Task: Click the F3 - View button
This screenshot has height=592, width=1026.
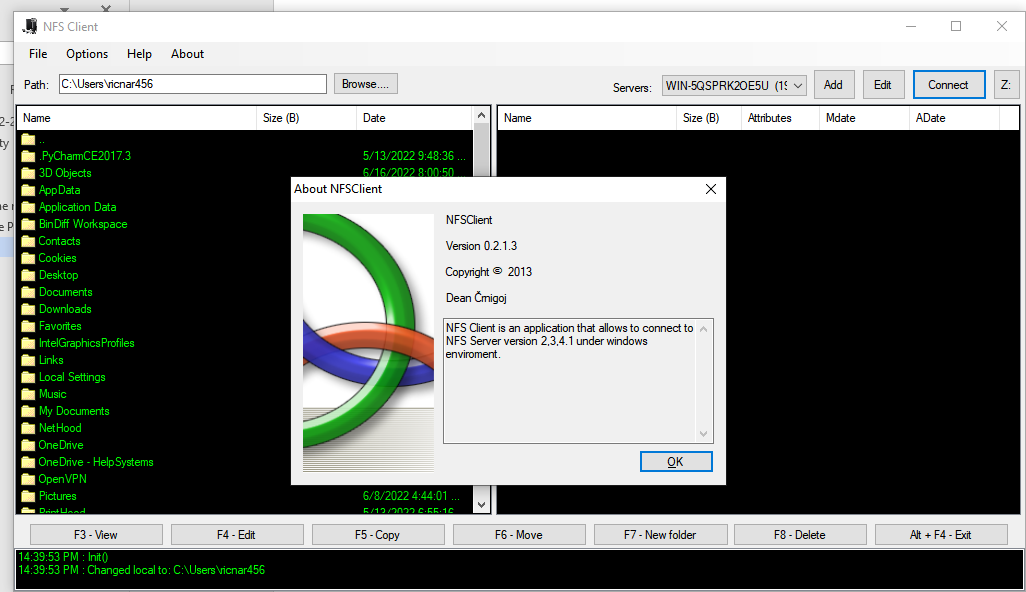Action: click(x=96, y=534)
